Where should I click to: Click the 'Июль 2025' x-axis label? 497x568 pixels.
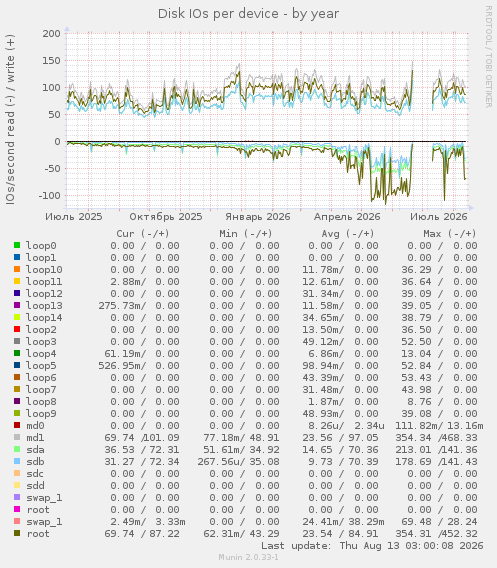pos(74,217)
